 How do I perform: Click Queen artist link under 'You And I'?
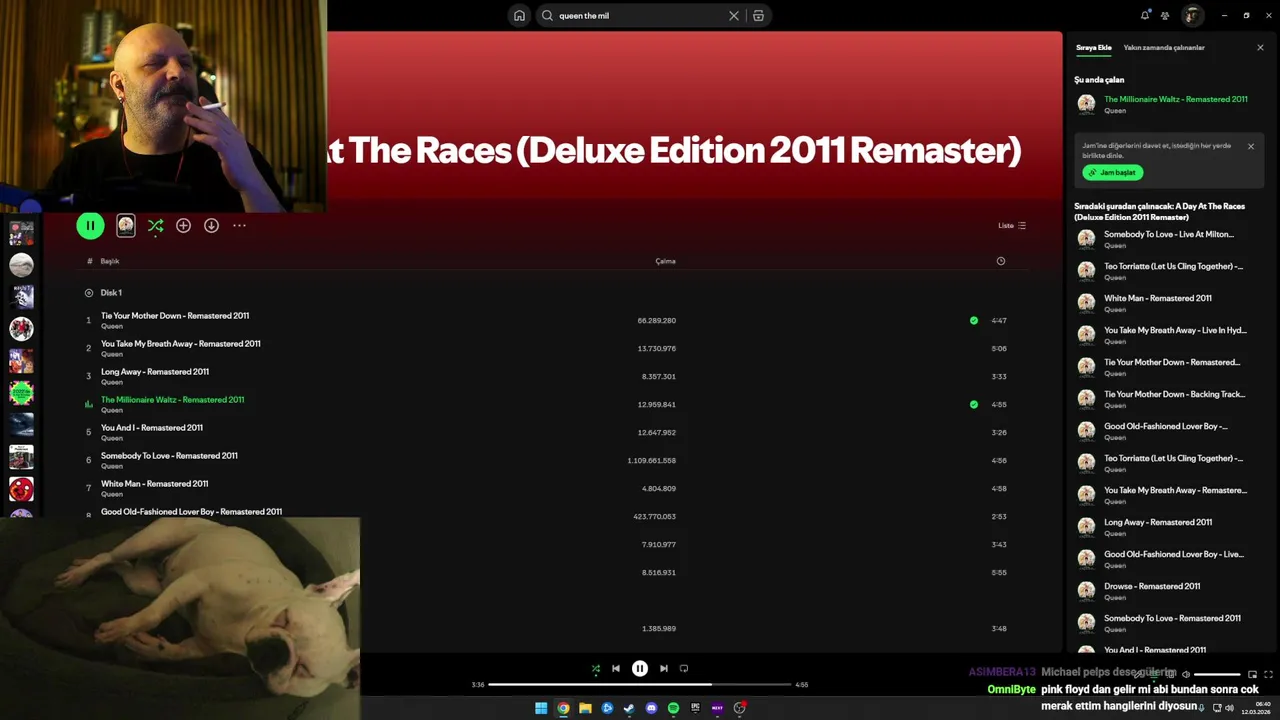pos(112,438)
